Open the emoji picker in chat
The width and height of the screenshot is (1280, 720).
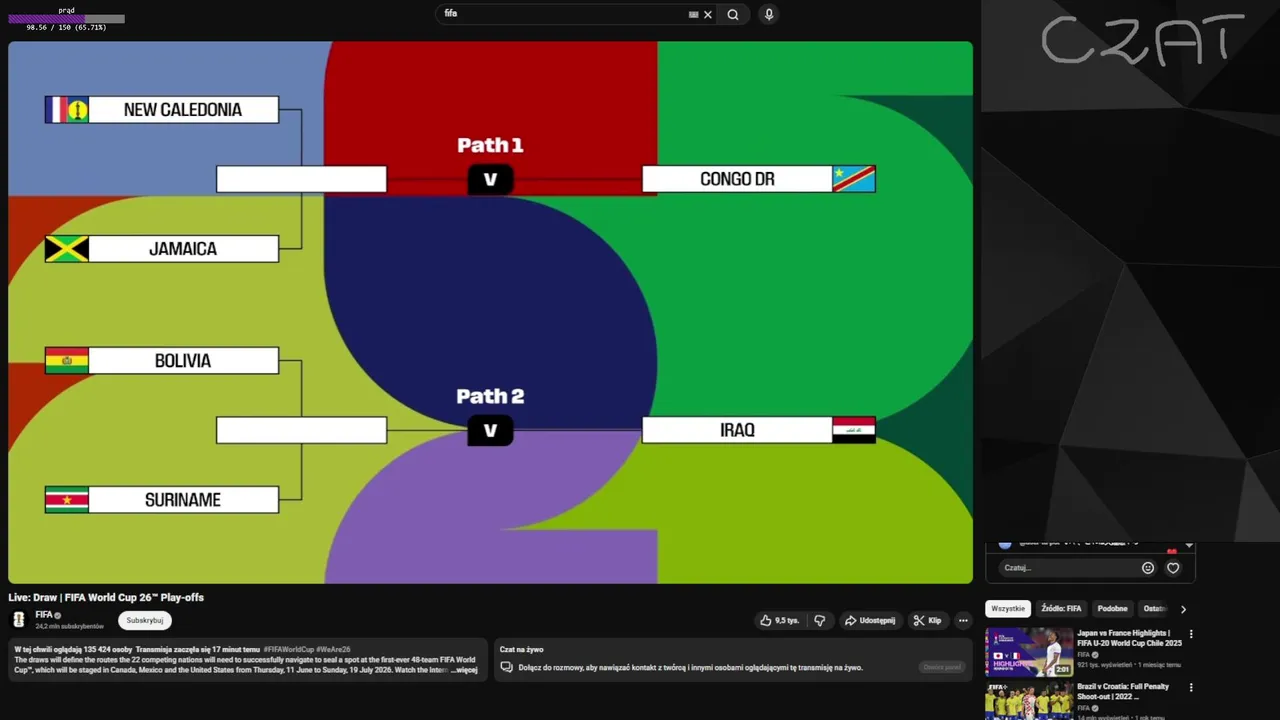tap(1148, 568)
